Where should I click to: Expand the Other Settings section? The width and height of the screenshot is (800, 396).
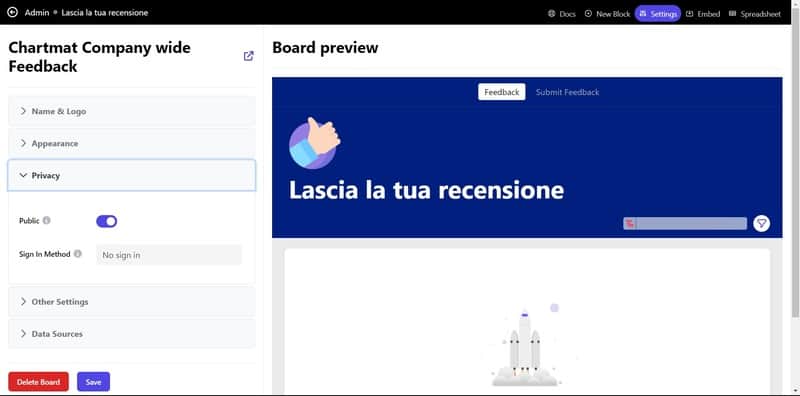(x=132, y=302)
